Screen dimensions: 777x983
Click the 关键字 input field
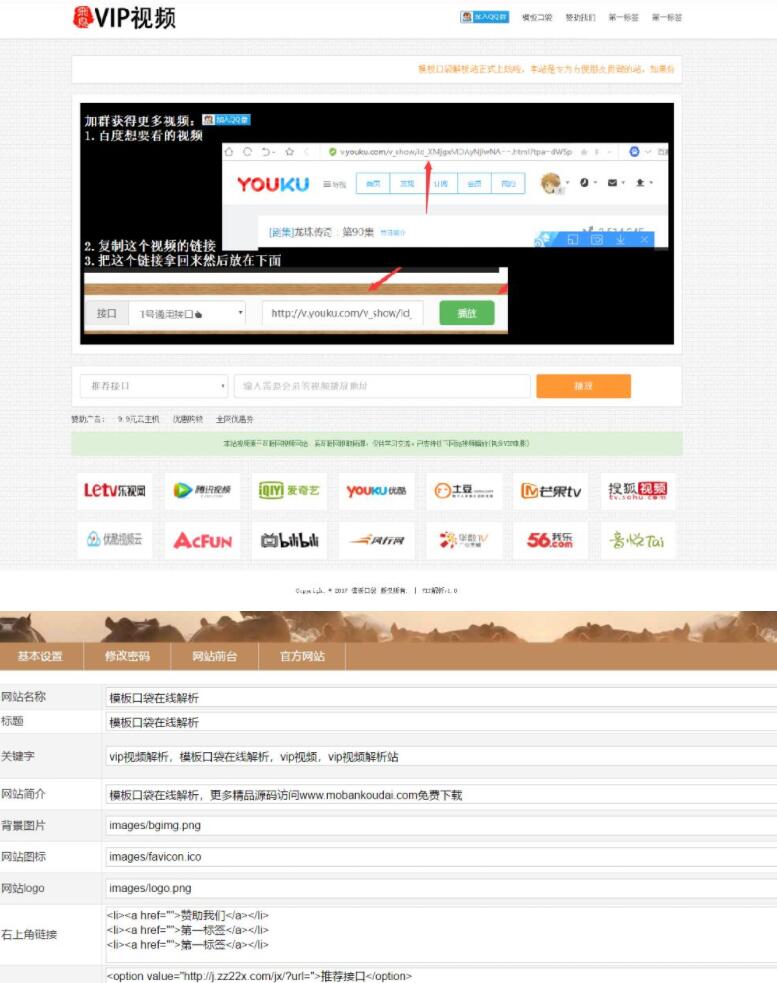coord(441,757)
